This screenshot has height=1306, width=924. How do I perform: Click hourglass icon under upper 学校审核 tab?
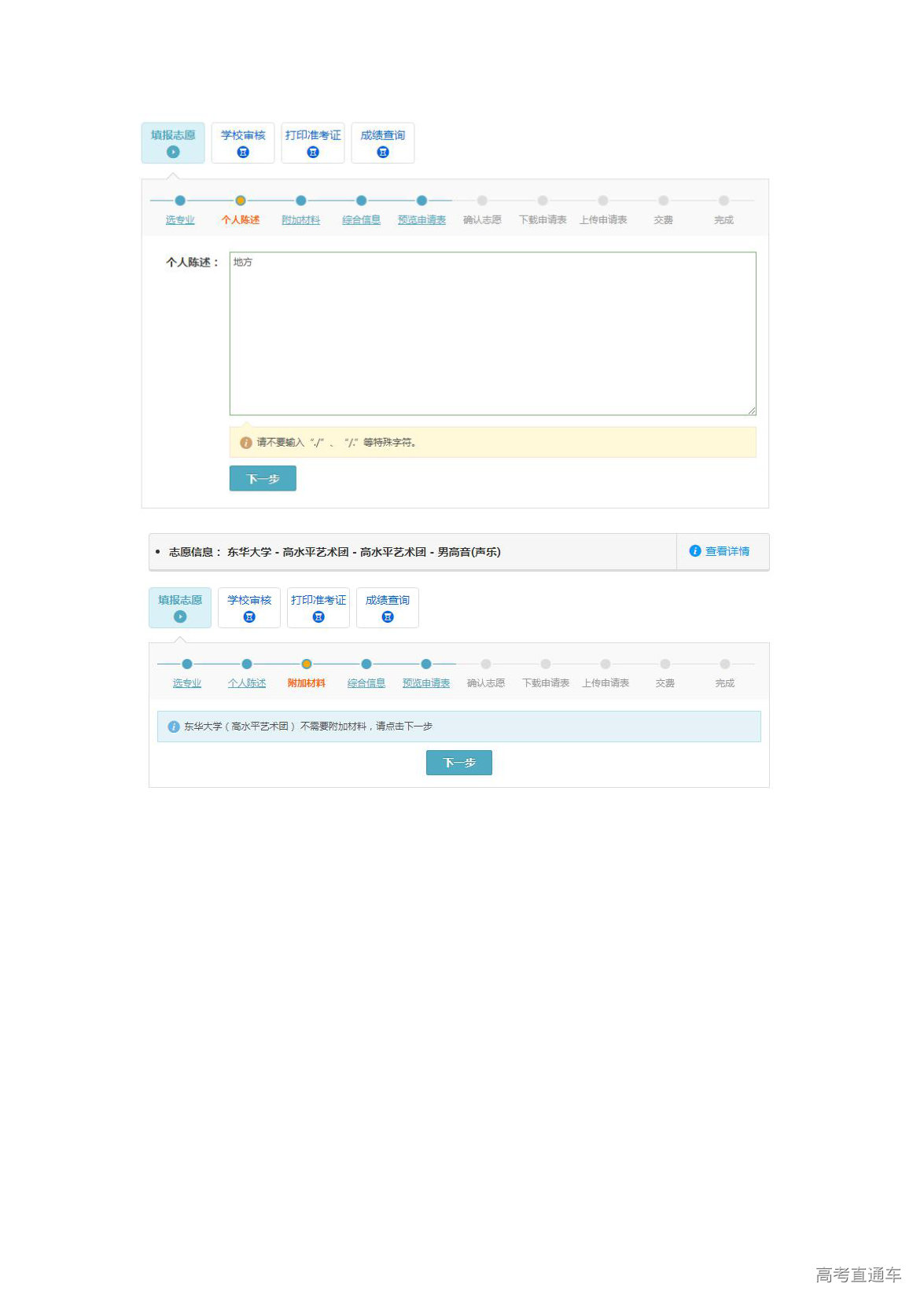[243, 153]
